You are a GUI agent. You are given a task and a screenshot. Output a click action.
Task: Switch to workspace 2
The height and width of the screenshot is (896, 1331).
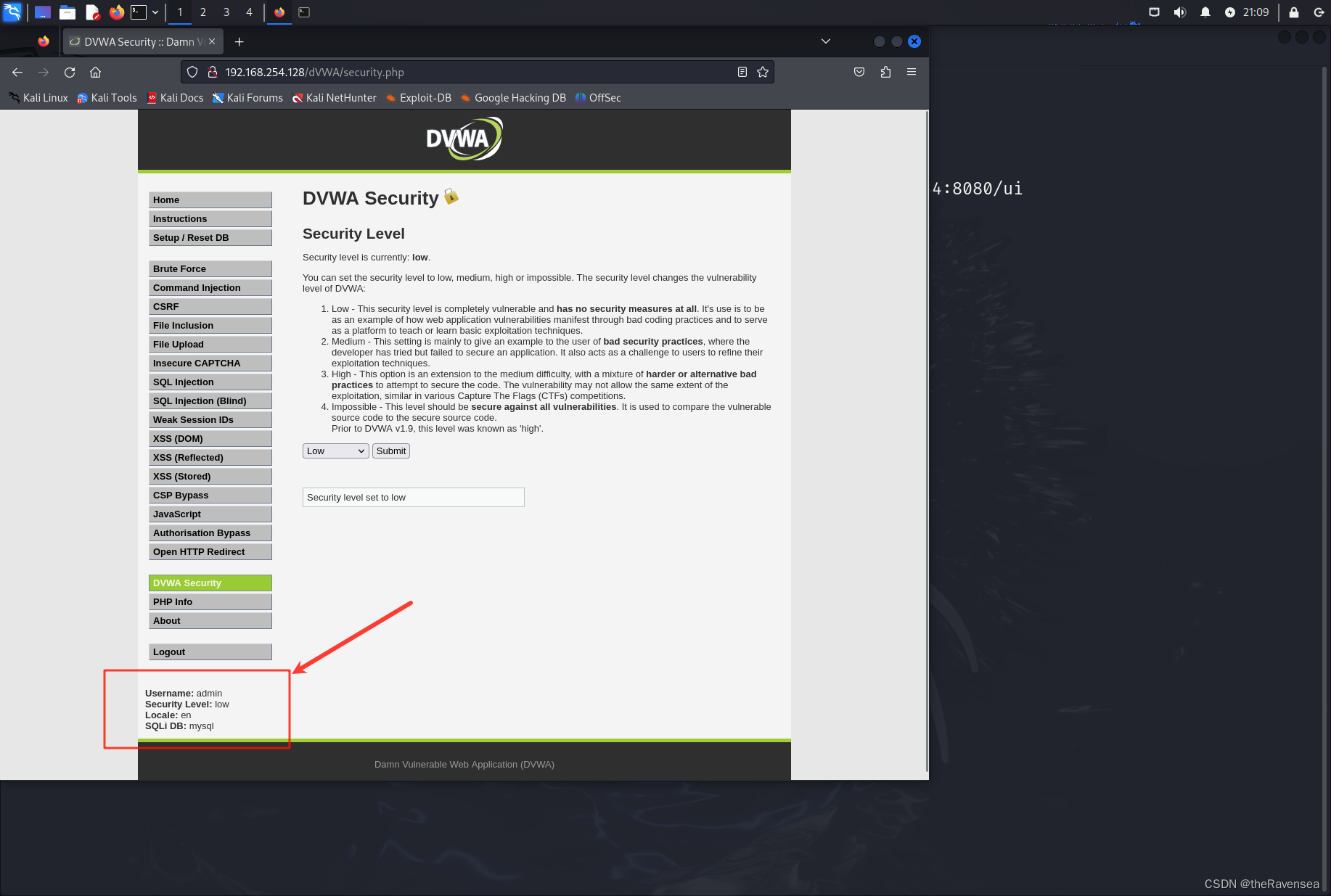coord(203,12)
